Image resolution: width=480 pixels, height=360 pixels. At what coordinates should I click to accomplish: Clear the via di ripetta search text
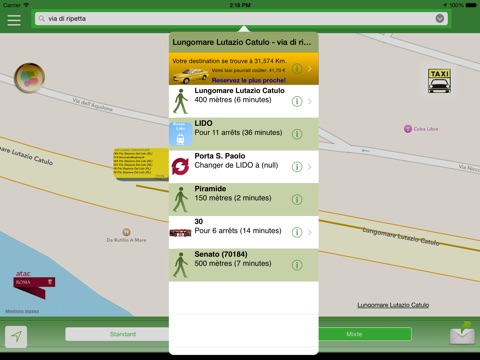pyautogui.click(x=440, y=19)
